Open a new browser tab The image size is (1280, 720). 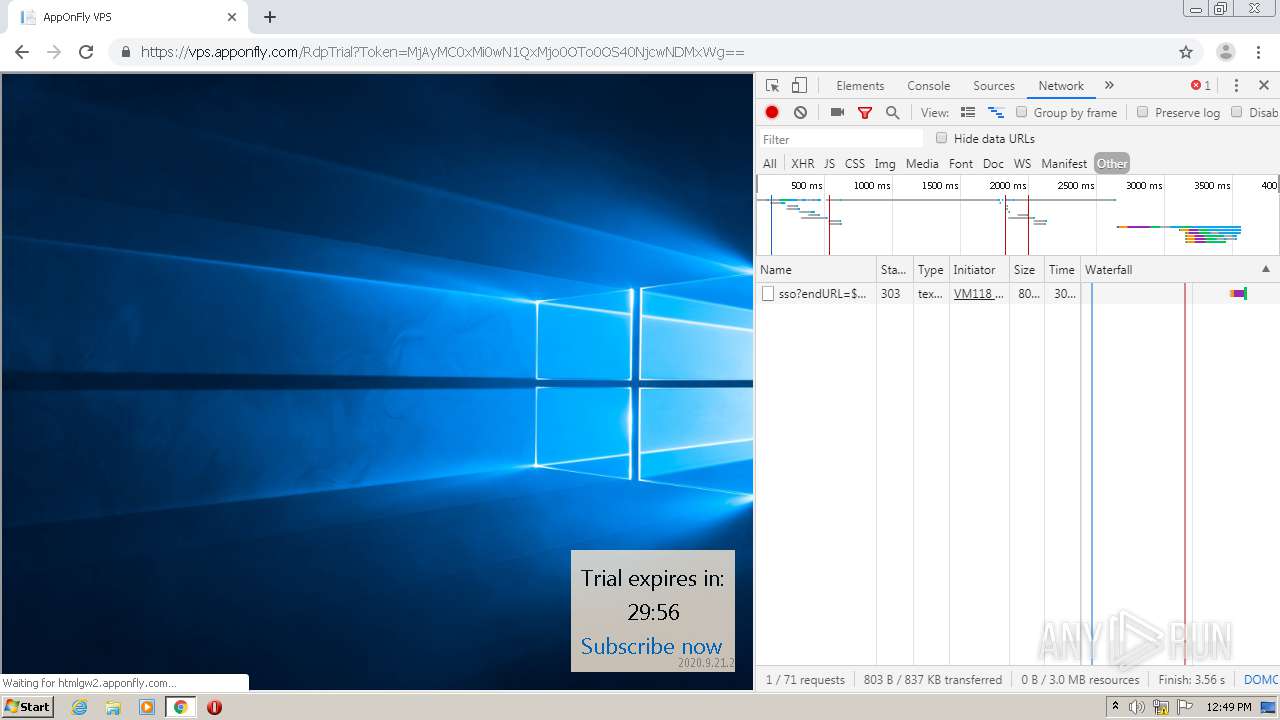pyautogui.click(x=270, y=17)
